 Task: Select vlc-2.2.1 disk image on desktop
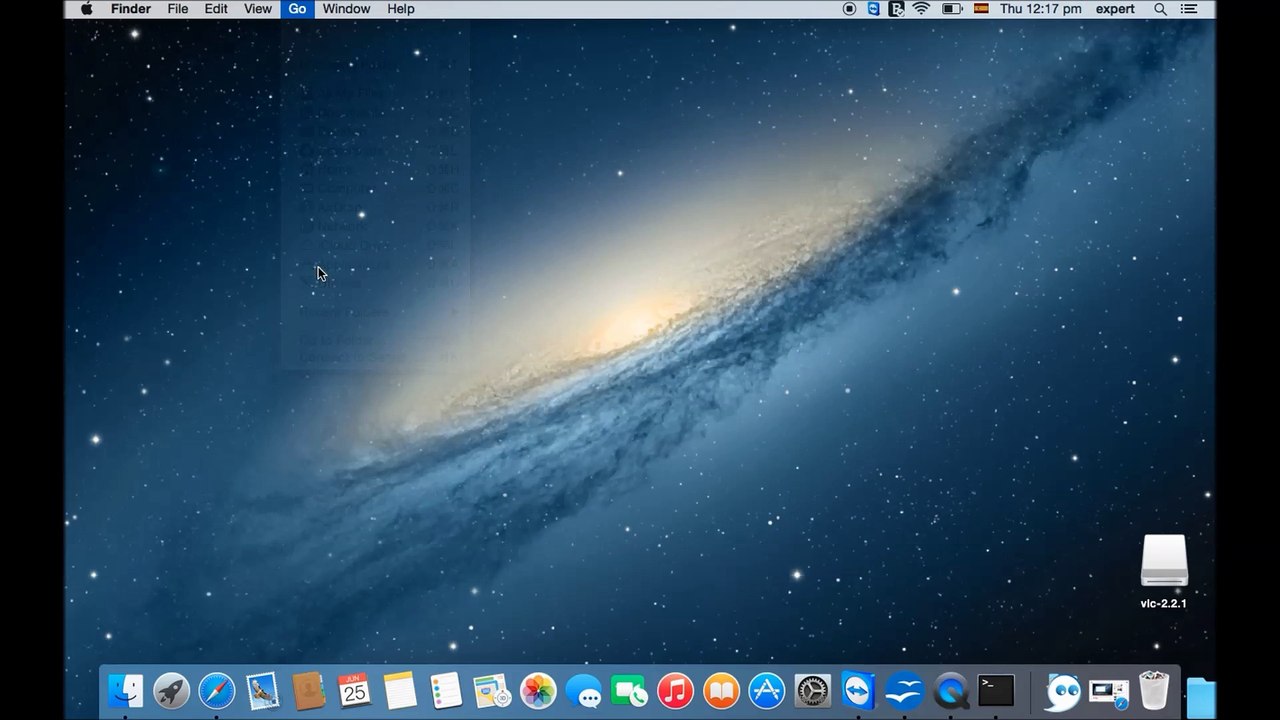(1164, 572)
